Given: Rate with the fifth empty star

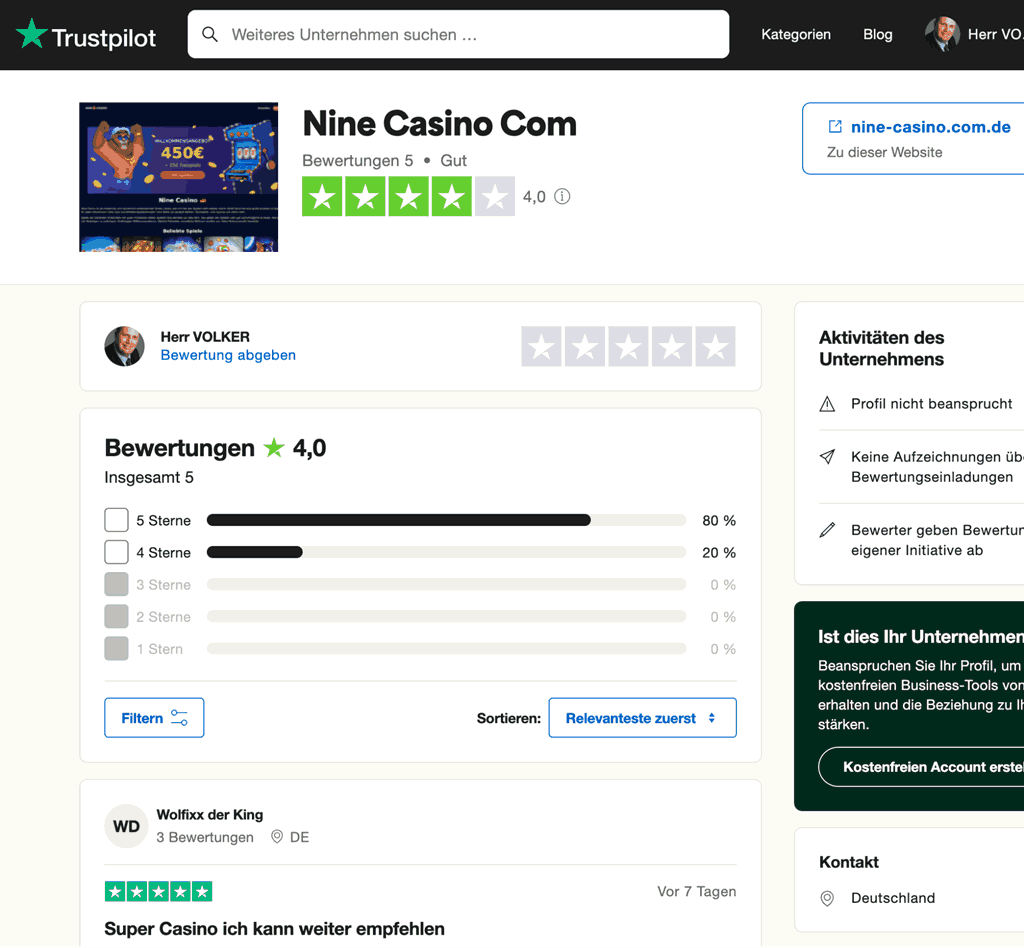Looking at the screenshot, I should coord(715,347).
